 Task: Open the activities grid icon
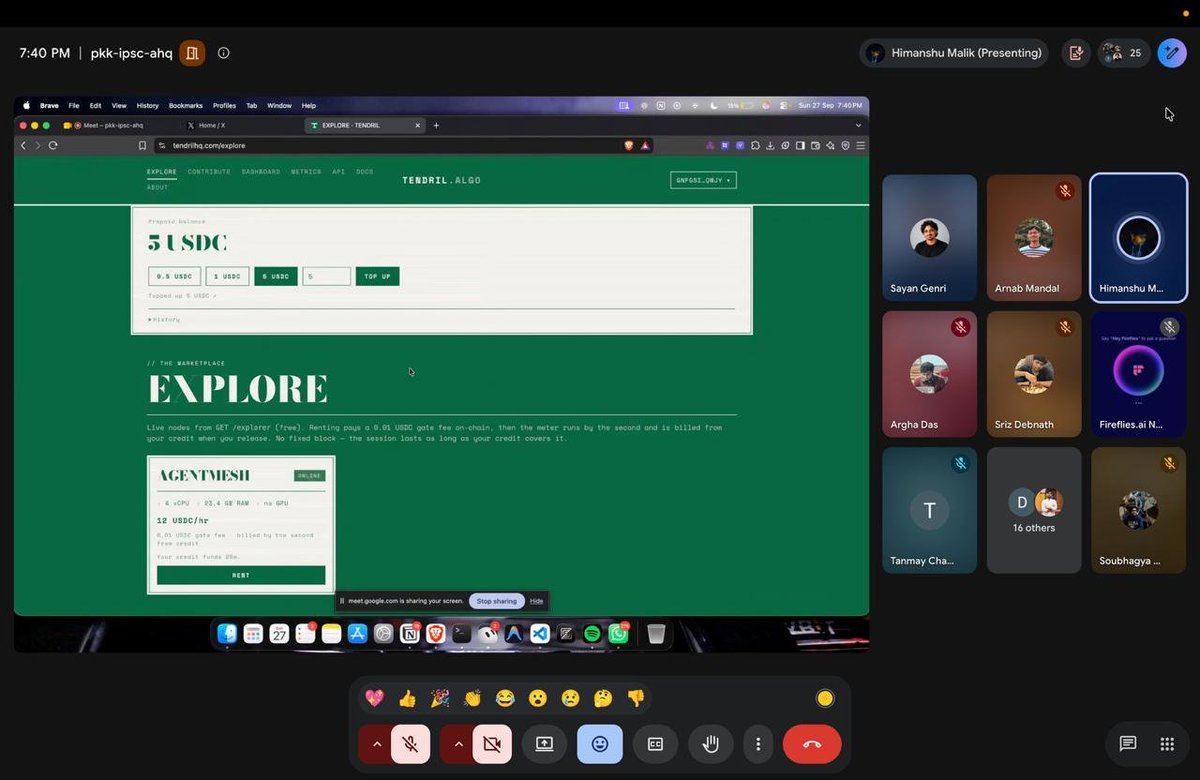tap(1167, 743)
